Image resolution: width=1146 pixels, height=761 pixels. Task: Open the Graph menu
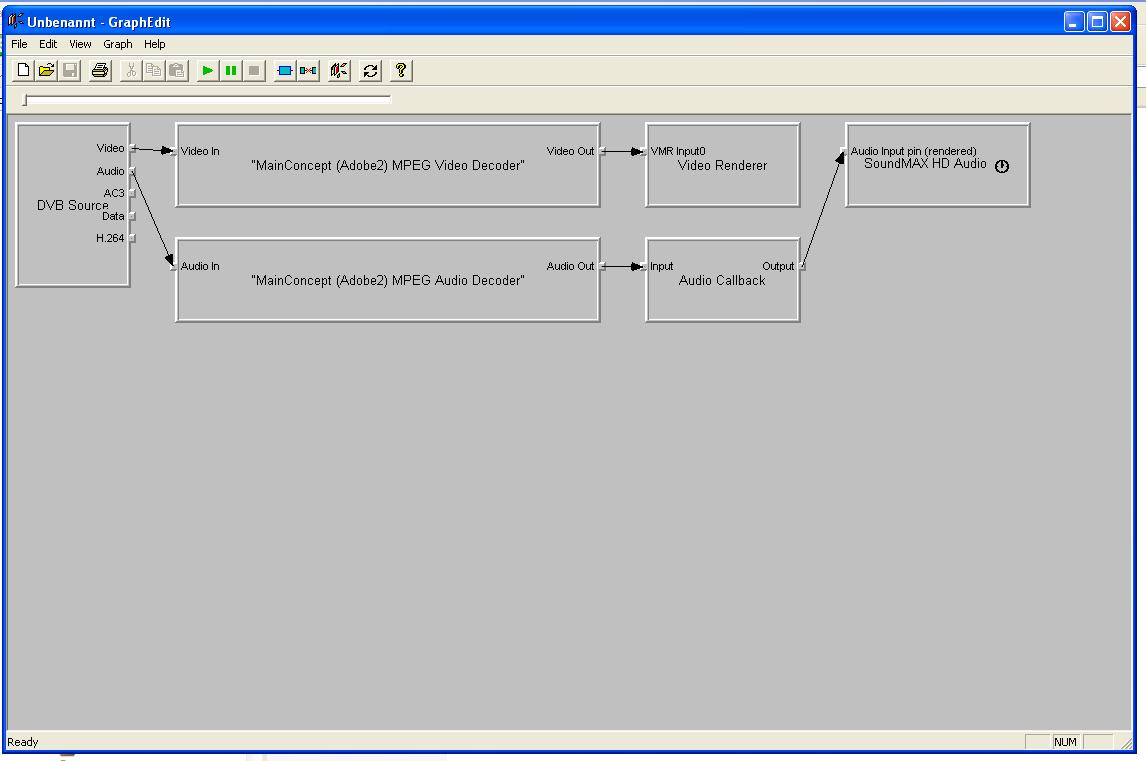point(117,44)
